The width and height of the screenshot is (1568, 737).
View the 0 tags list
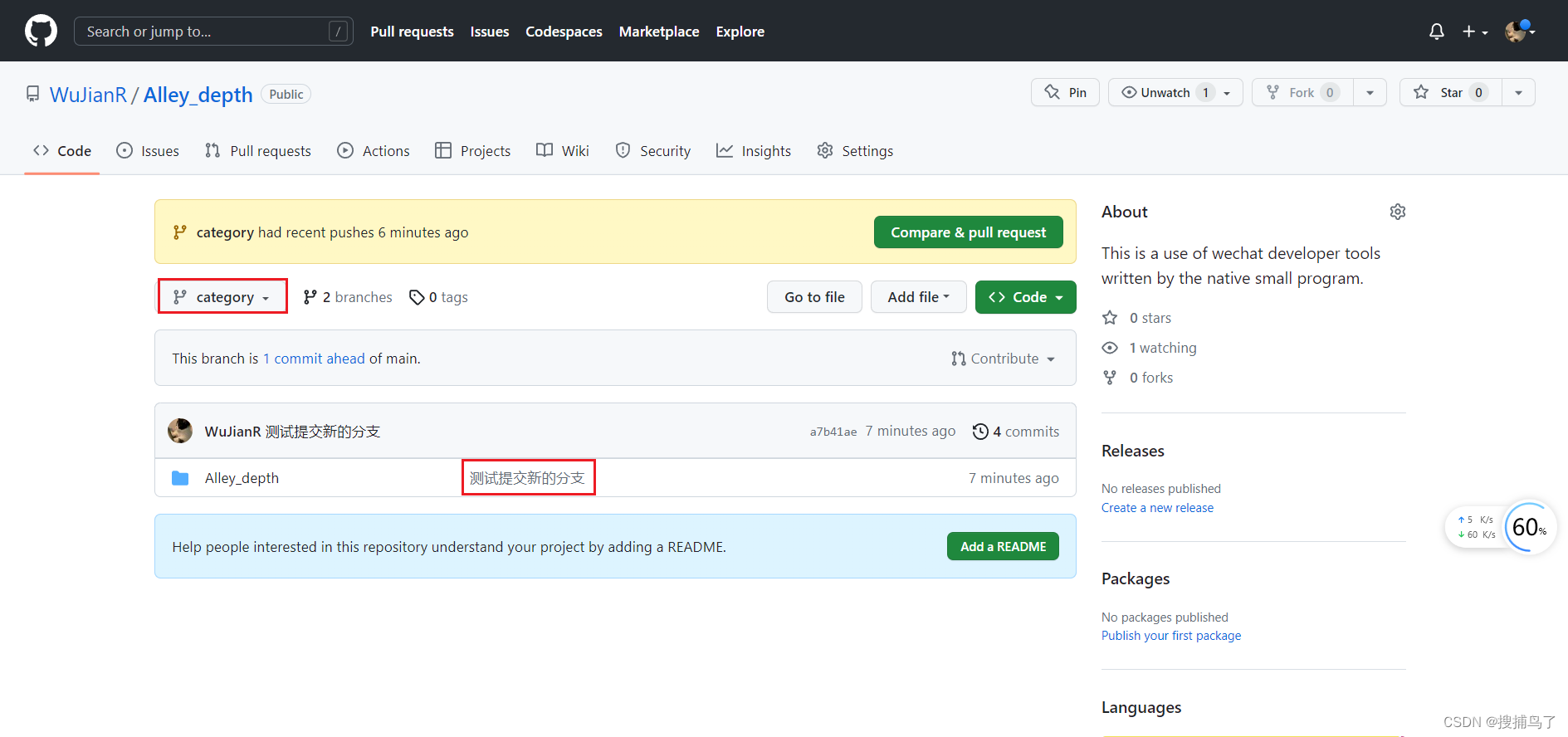click(x=438, y=297)
